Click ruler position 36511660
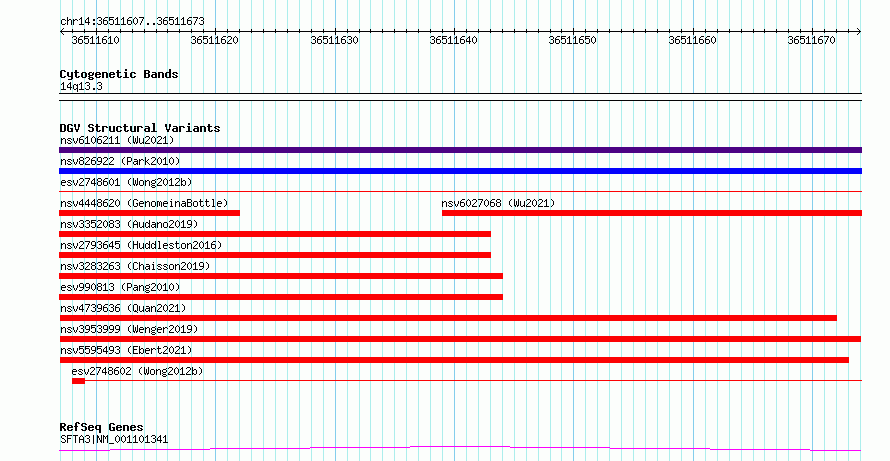The height and width of the screenshot is (461, 890). pyautogui.click(x=692, y=40)
